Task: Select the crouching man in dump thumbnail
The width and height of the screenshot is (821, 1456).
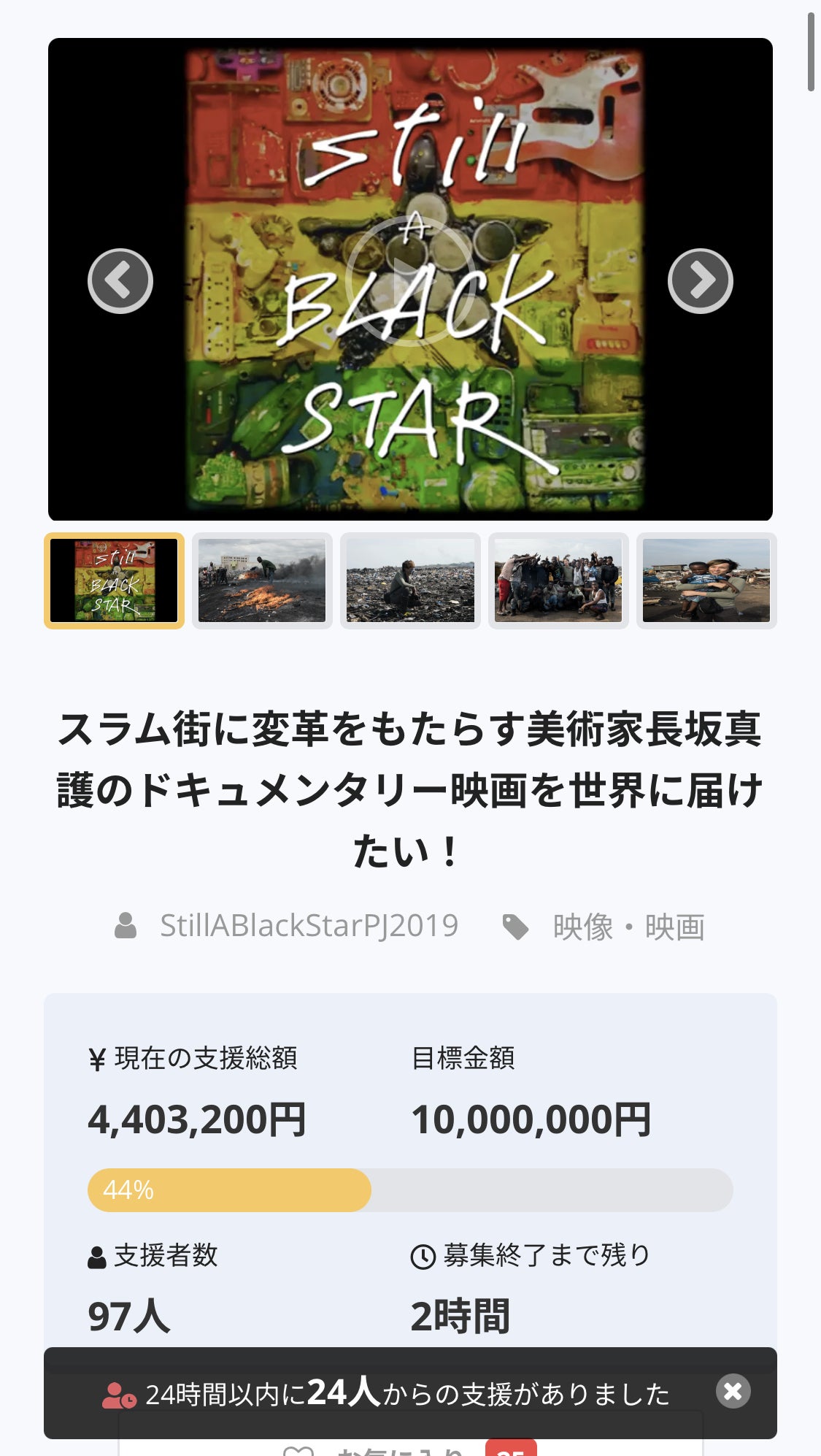Action: [410, 581]
